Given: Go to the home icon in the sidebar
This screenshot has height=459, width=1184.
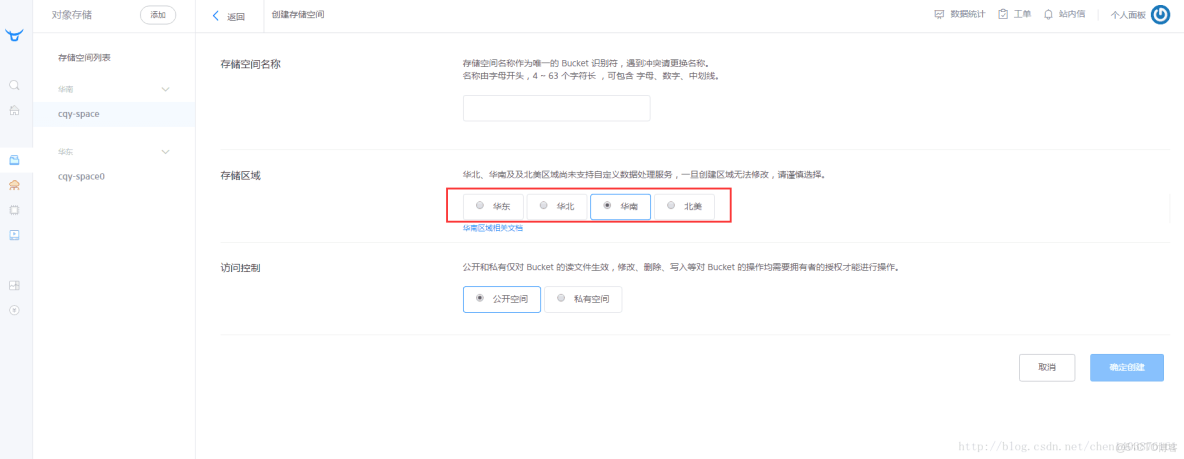Looking at the screenshot, I should pyautogui.click(x=14, y=111).
